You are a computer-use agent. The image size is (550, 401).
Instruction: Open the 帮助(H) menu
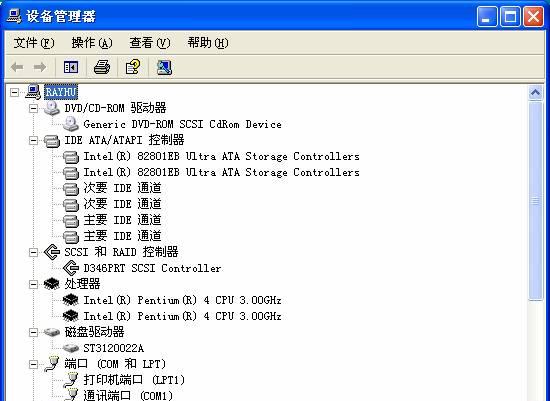pos(208,43)
